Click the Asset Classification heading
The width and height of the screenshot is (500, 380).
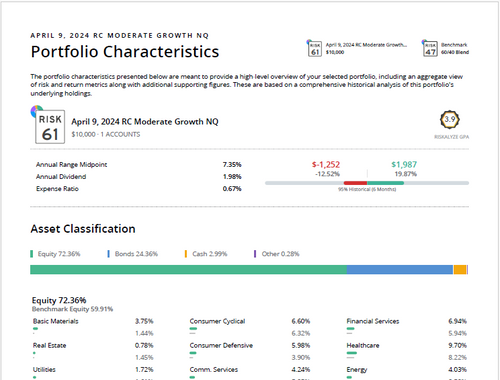83,229
